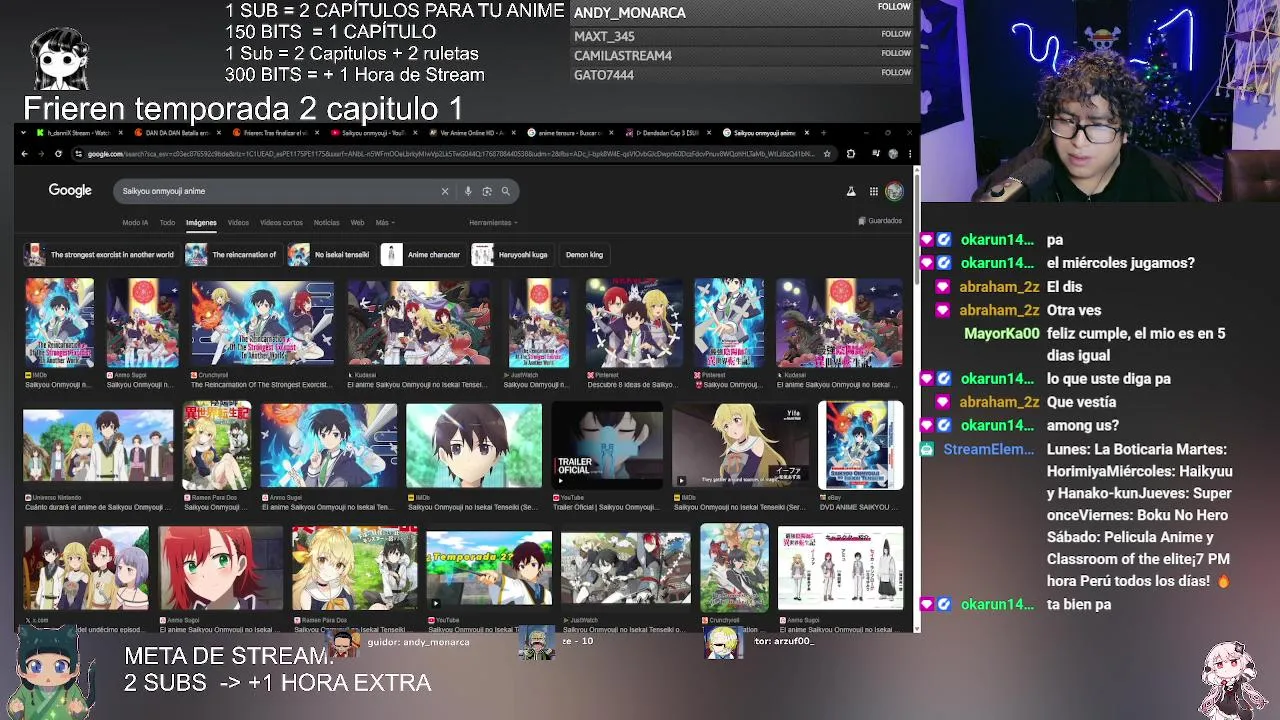This screenshot has width=1280, height=720.
Task: Open the Google apps grid
Action: tap(873, 191)
